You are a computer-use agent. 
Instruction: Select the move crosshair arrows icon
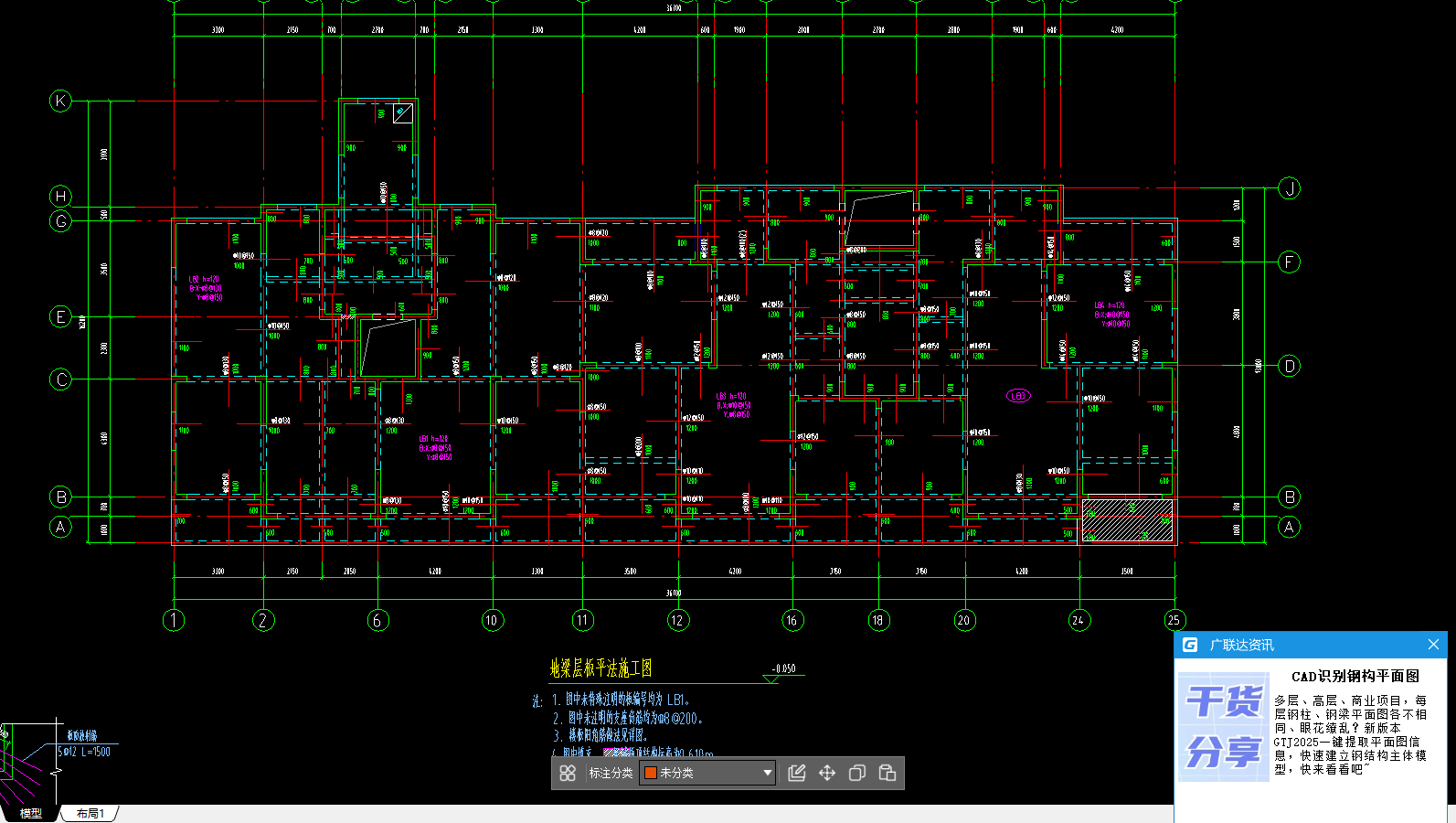click(827, 773)
